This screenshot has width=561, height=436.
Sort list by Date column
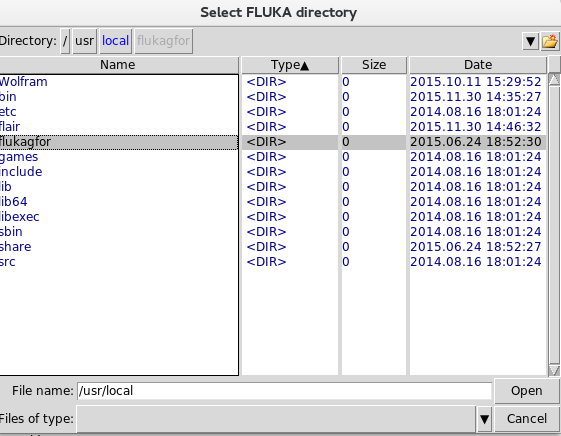point(478,65)
